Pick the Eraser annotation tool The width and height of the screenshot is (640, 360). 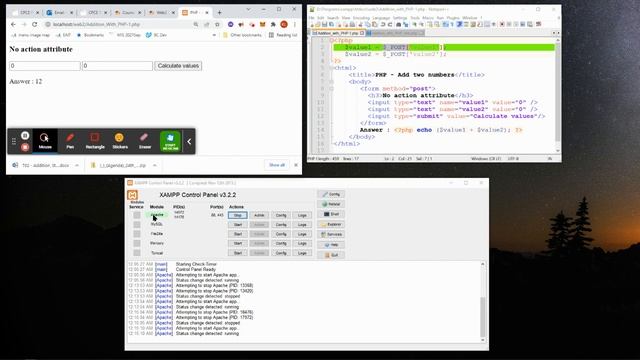(x=145, y=141)
